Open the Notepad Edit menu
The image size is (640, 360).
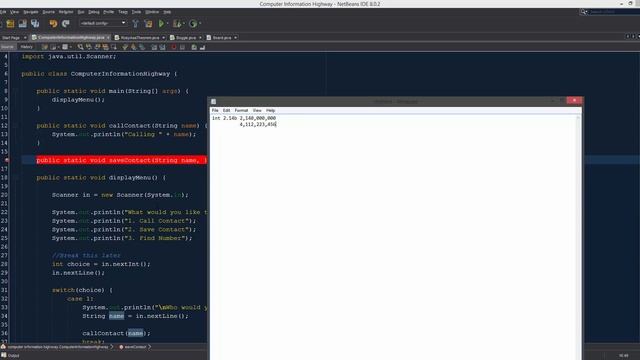point(226,110)
